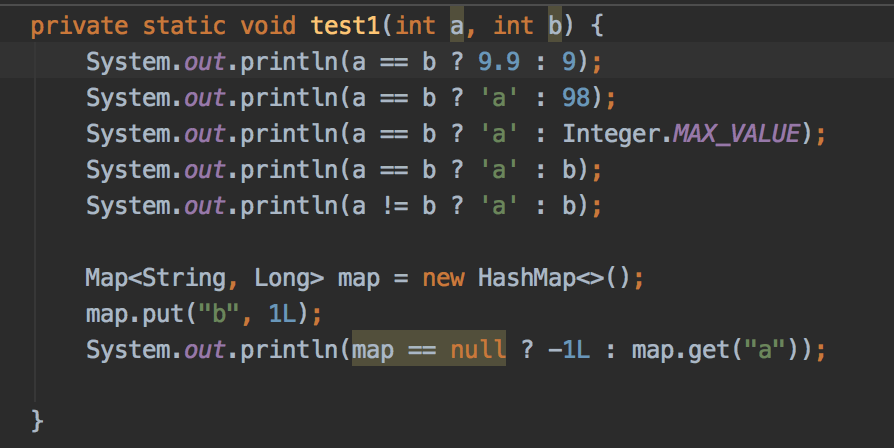This screenshot has width=894, height=448.
Task: Click the 'static' keyword
Action: pyautogui.click(x=184, y=26)
